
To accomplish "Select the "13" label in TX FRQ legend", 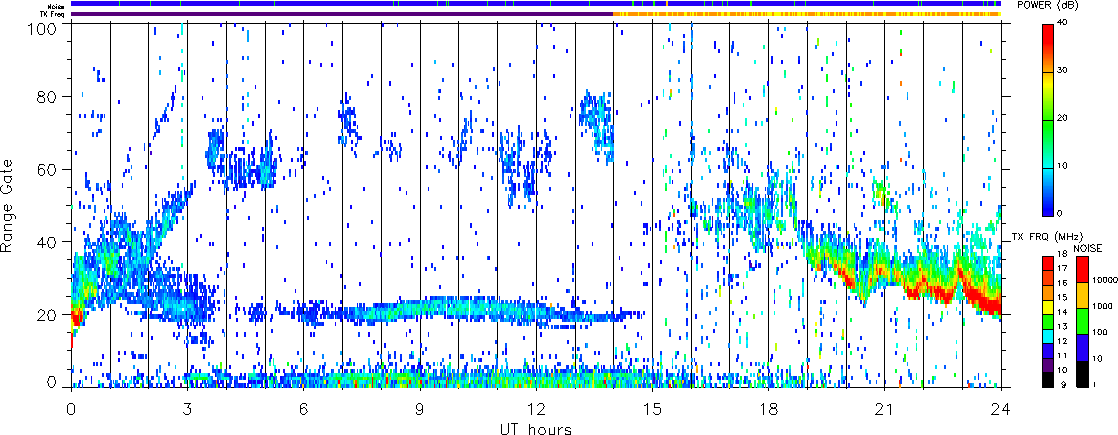I will [1062, 327].
